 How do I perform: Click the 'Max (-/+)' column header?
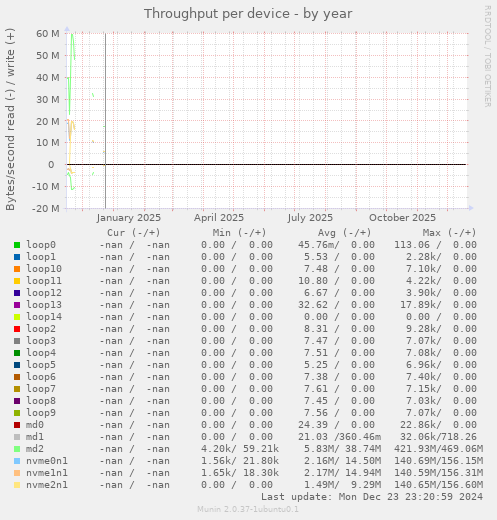pos(450,232)
